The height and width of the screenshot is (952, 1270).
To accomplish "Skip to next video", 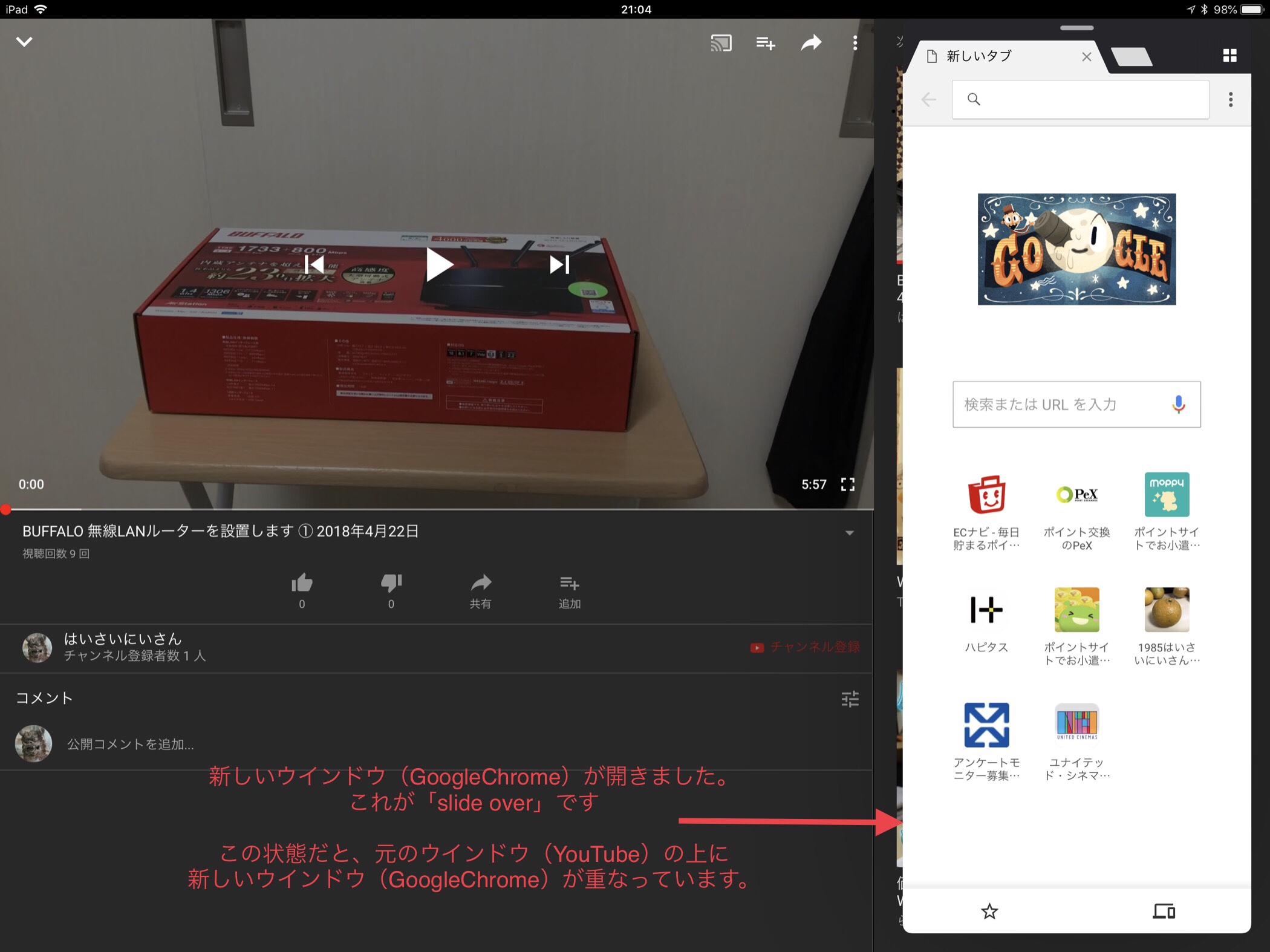I will 559,264.
